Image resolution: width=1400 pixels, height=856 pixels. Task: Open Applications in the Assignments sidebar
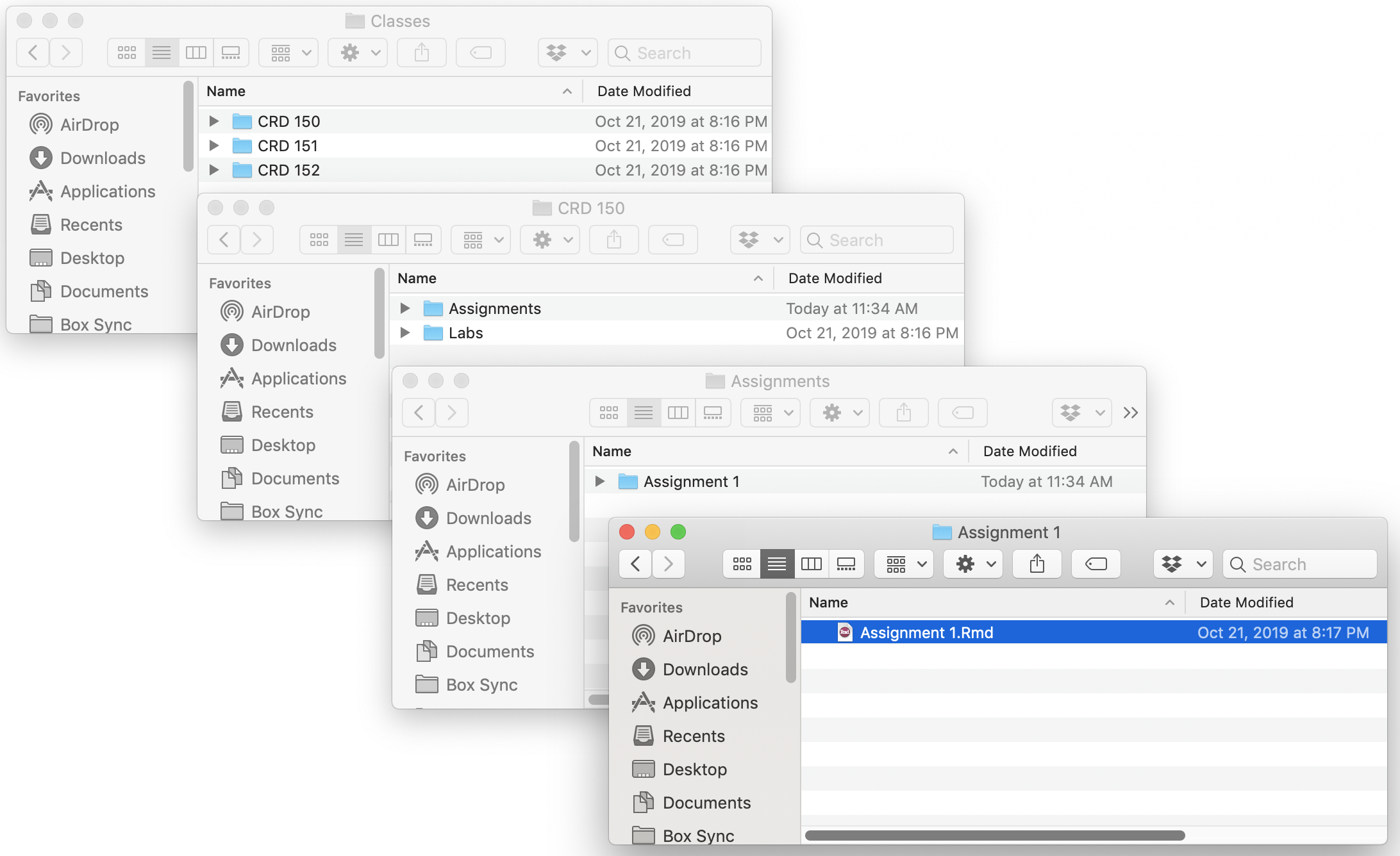point(493,551)
